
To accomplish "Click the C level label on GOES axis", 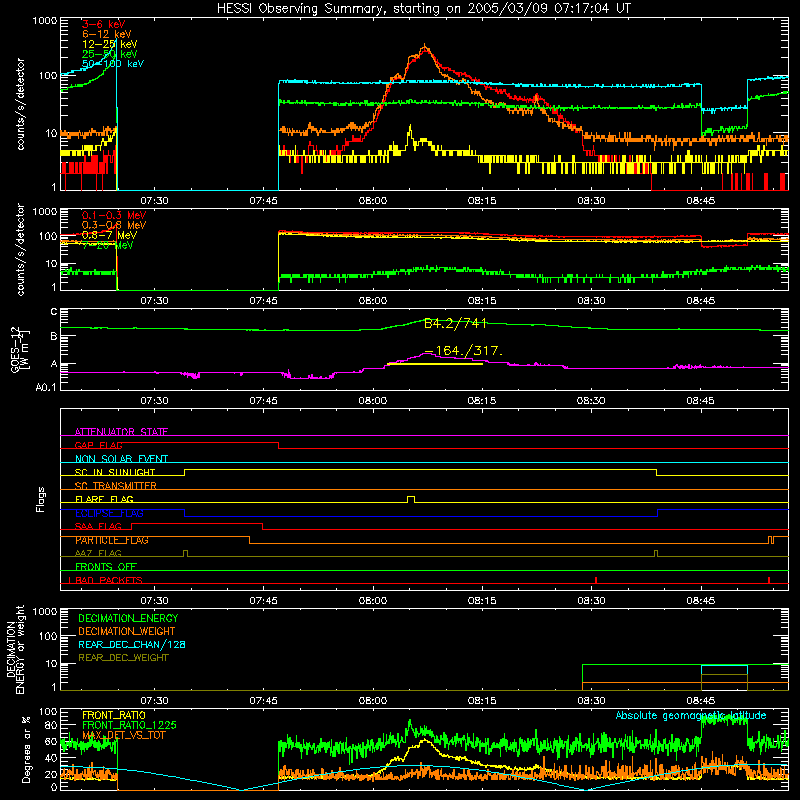I will point(53,312).
